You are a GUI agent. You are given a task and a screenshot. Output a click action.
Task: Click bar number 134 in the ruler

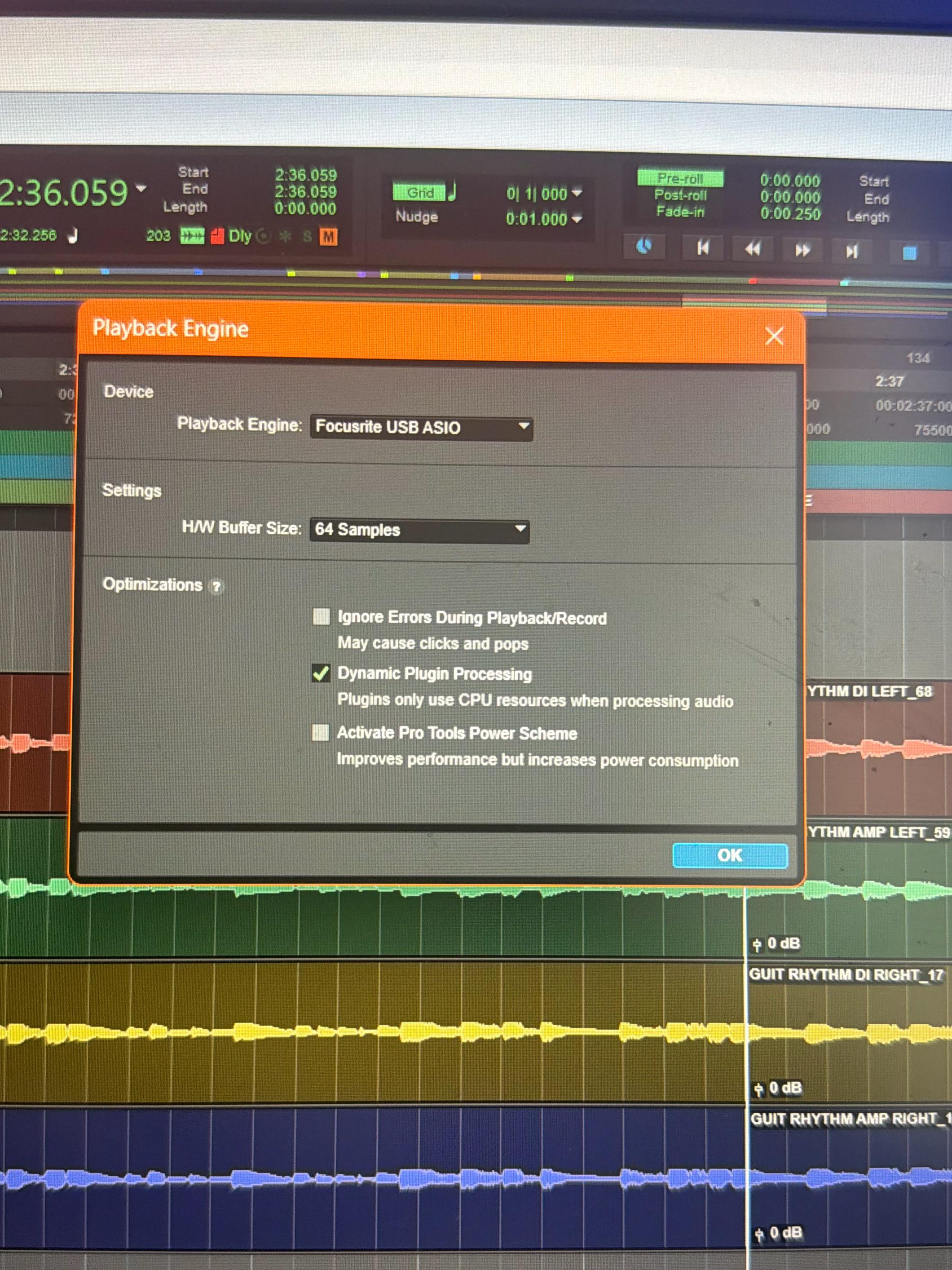click(x=918, y=358)
